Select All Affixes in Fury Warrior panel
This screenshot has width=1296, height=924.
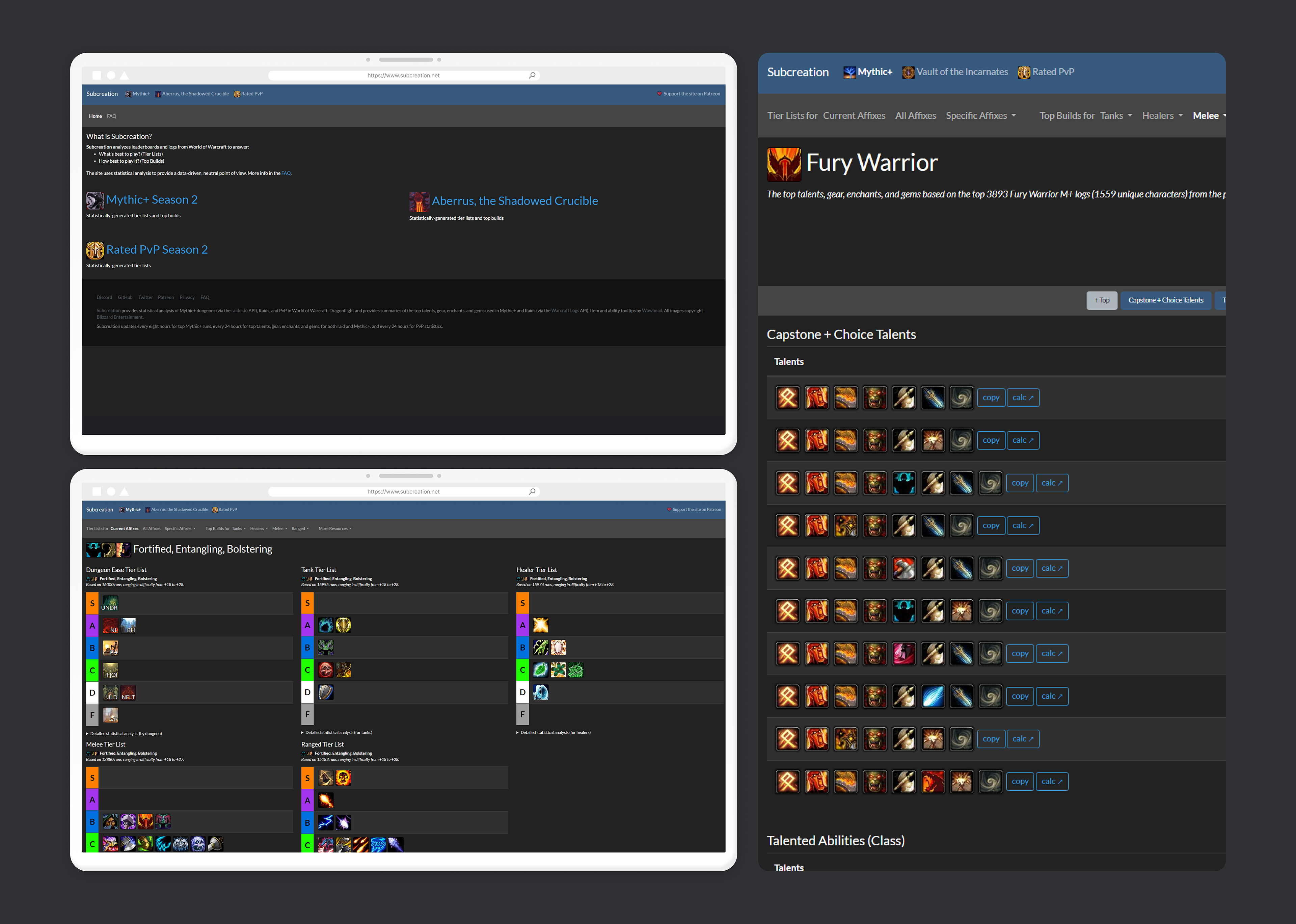tap(915, 115)
